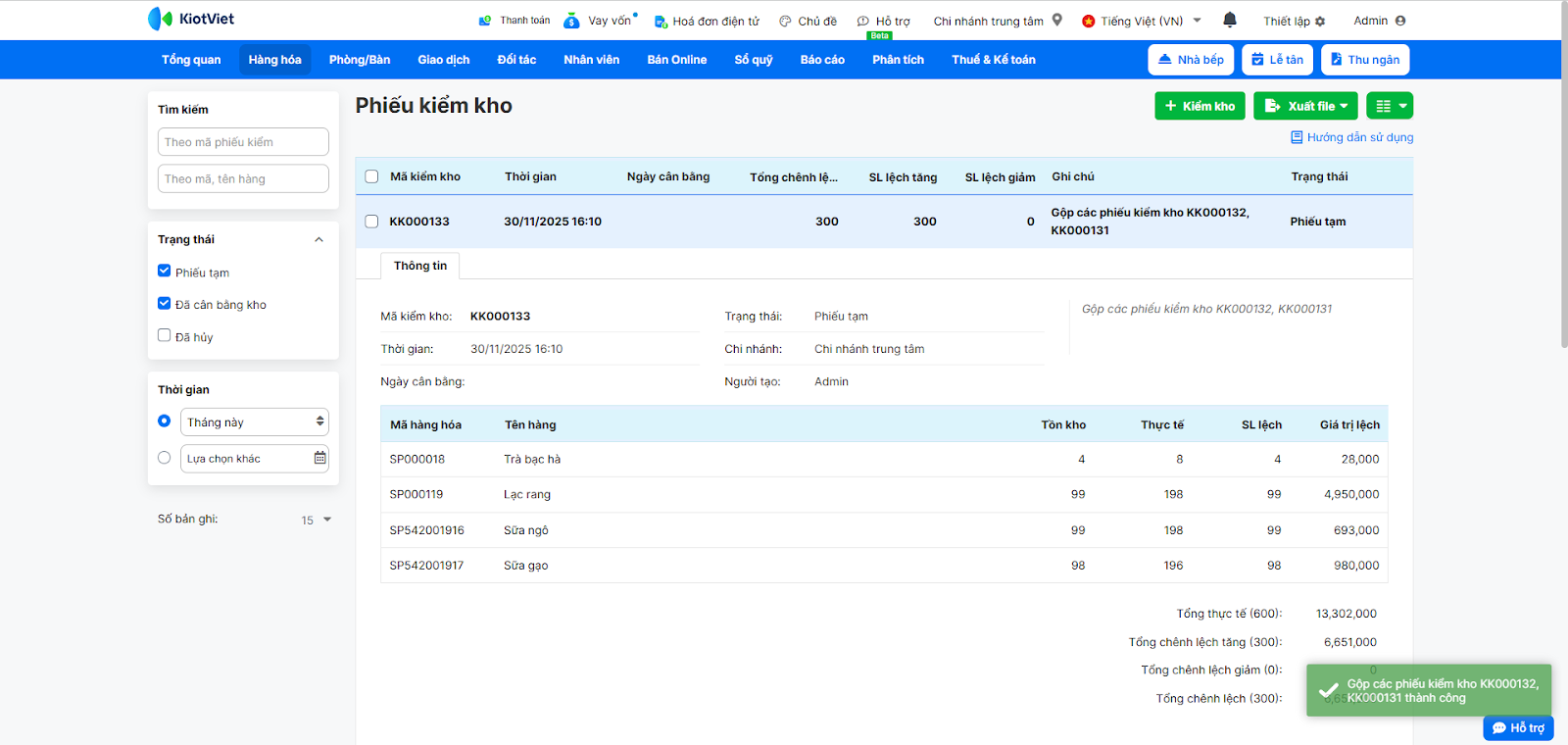Image resolution: width=1568 pixels, height=745 pixels.
Task: Collapse the Trạng thái filter panel
Action: [x=318, y=239]
